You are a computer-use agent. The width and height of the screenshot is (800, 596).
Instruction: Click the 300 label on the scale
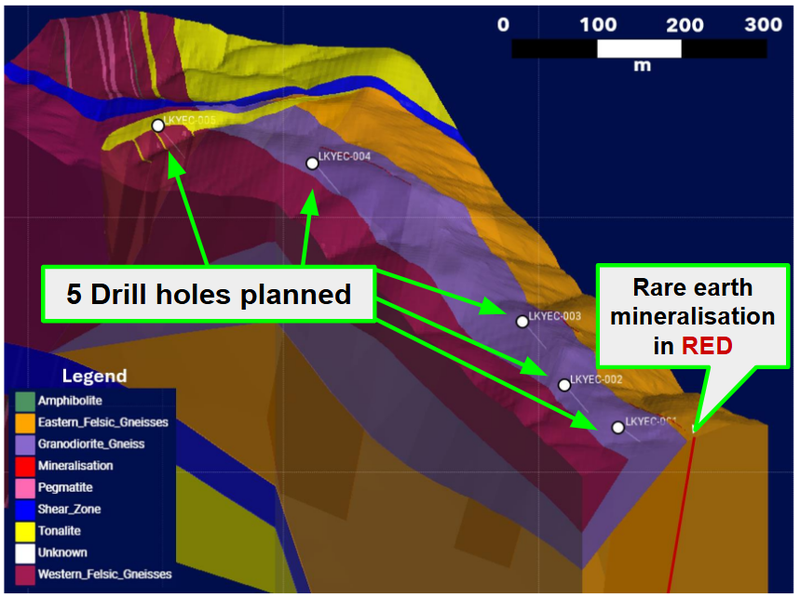point(764,25)
